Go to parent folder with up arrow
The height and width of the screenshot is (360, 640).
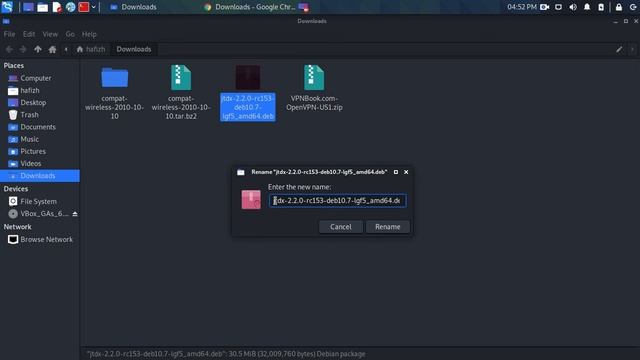(38, 49)
